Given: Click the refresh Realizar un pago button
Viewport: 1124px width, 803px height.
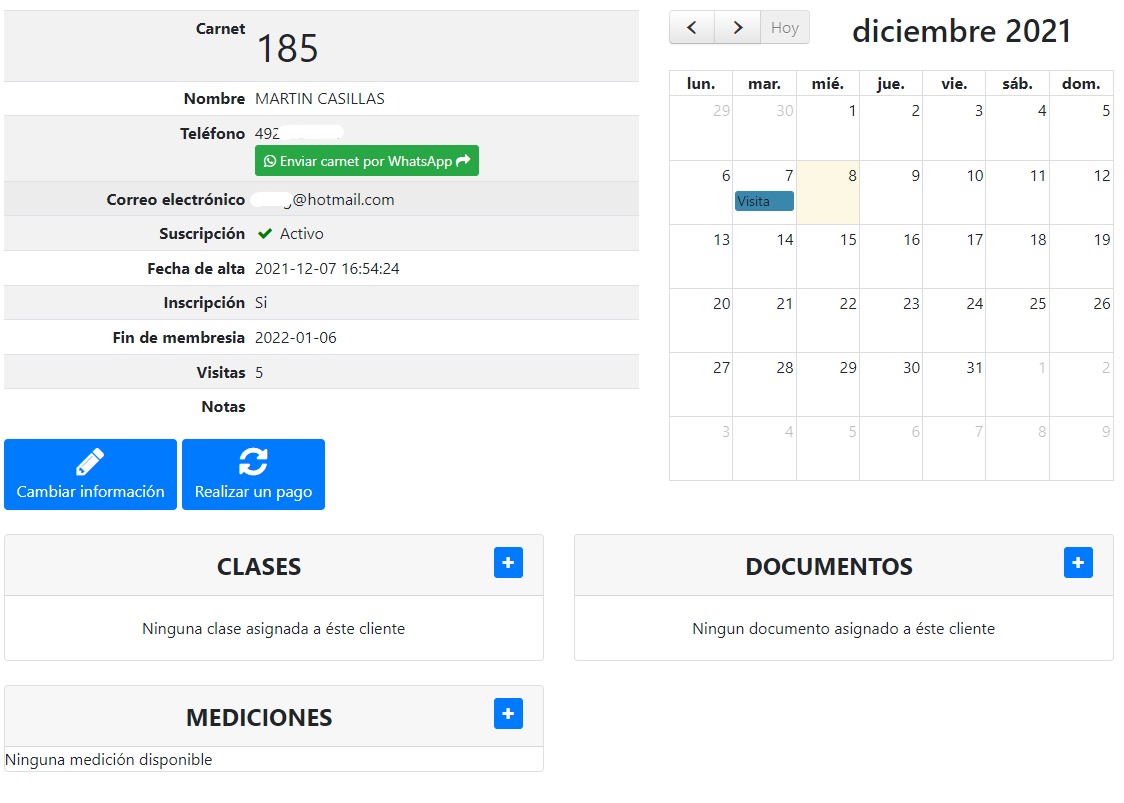Looking at the screenshot, I should [x=253, y=475].
